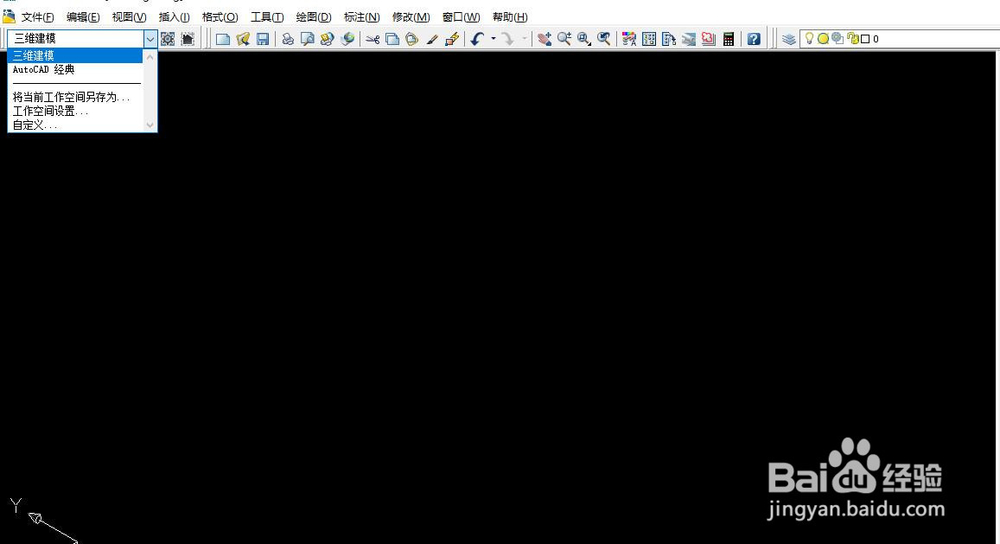1000x544 pixels.
Task: Click the Redo arrow icon
Action: click(x=508, y=39)
